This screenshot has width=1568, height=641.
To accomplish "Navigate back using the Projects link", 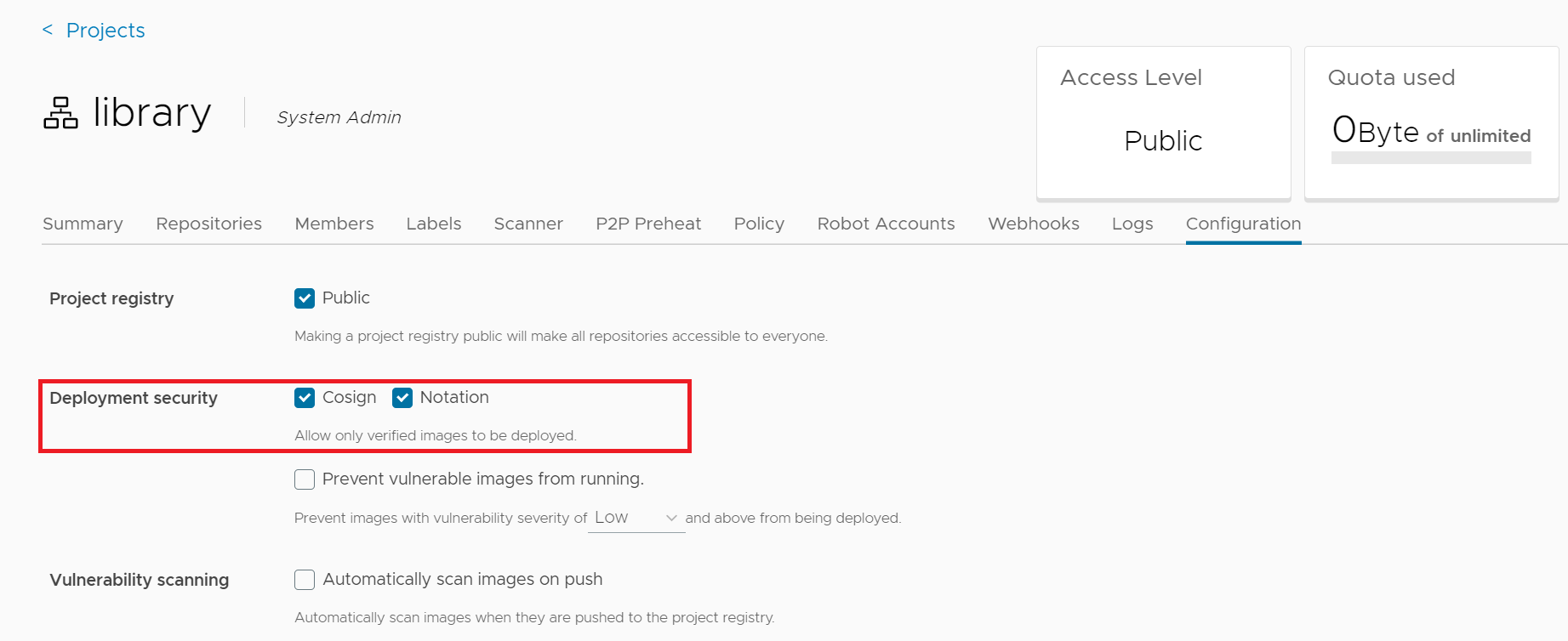I will tap(105, 29).
